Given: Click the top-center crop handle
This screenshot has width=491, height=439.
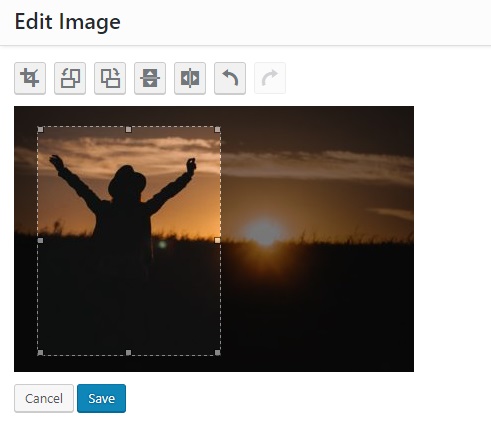Looking at the screenshot, I should [x=129, y=129].
